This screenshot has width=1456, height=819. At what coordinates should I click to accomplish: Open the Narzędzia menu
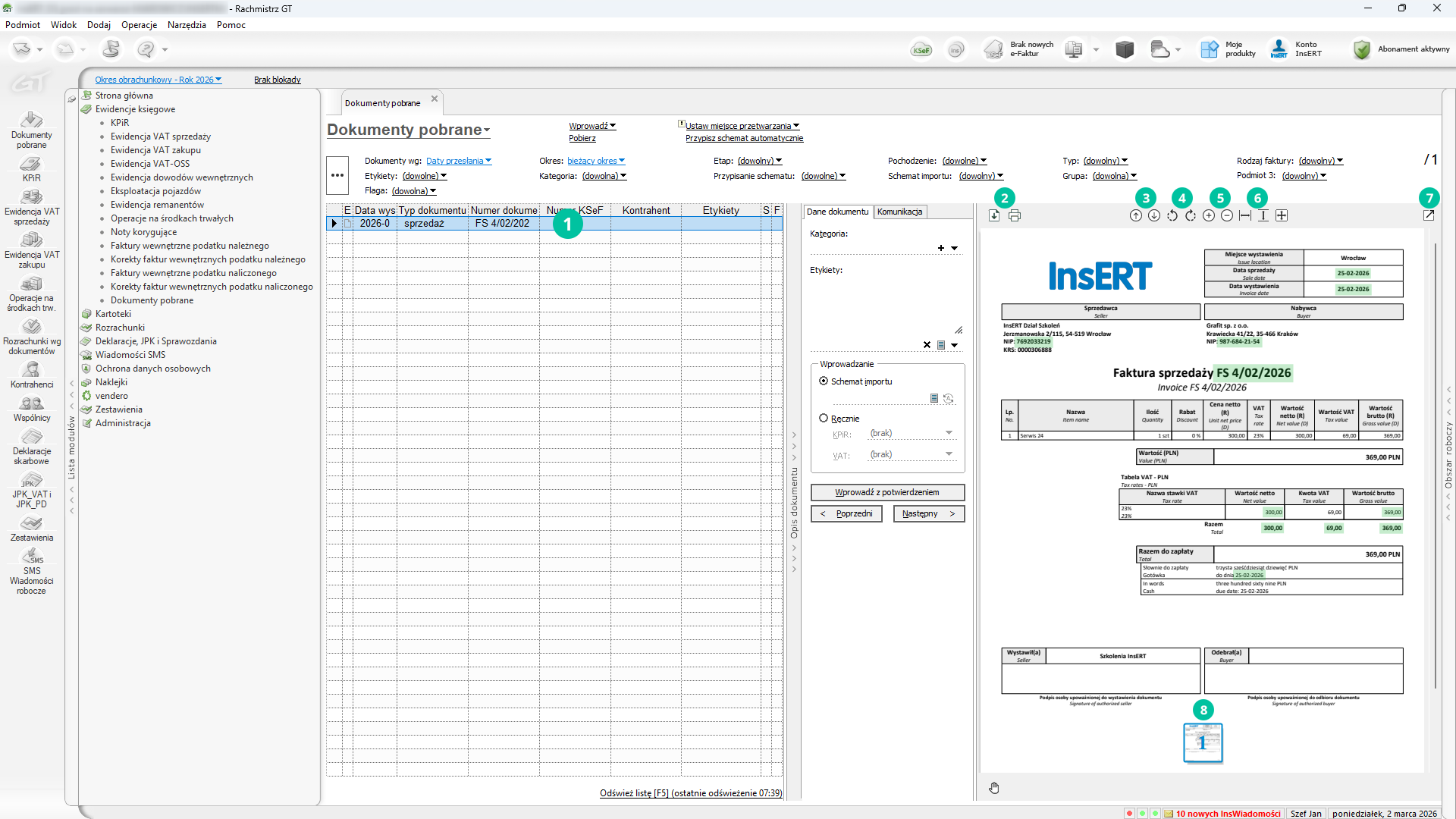[x=187, y=25]
